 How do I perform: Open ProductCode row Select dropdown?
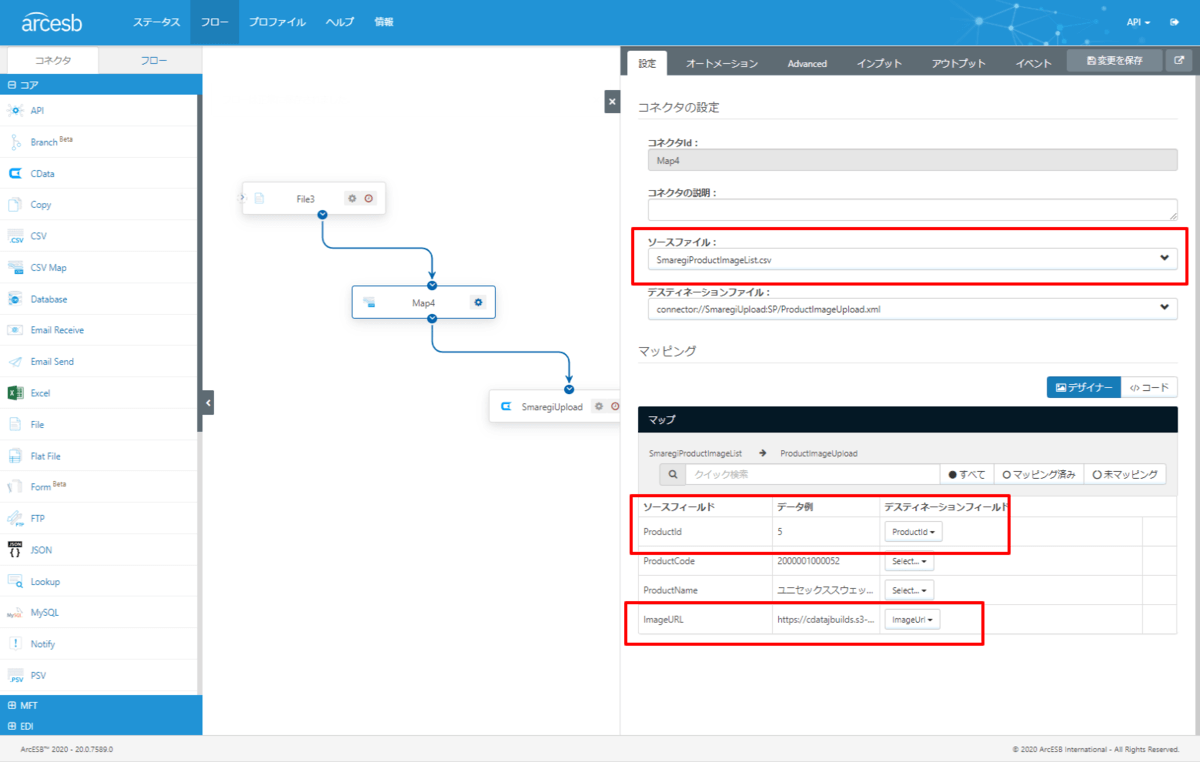909,562
